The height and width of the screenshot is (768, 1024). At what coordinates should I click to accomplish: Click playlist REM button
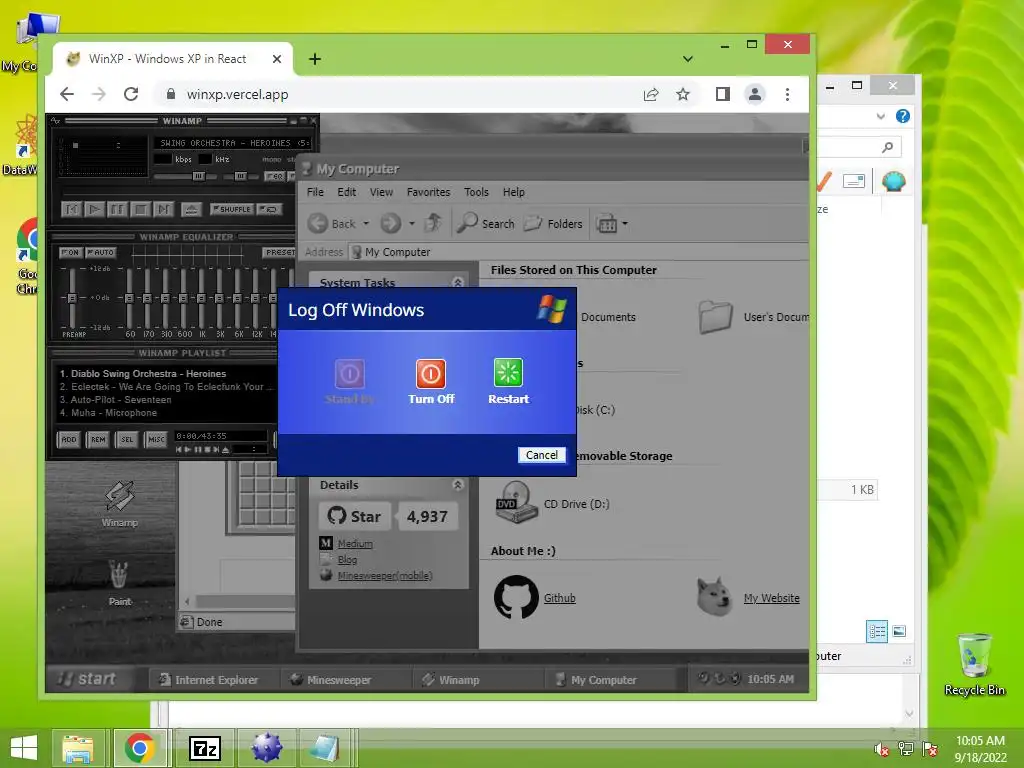(98, 440)
